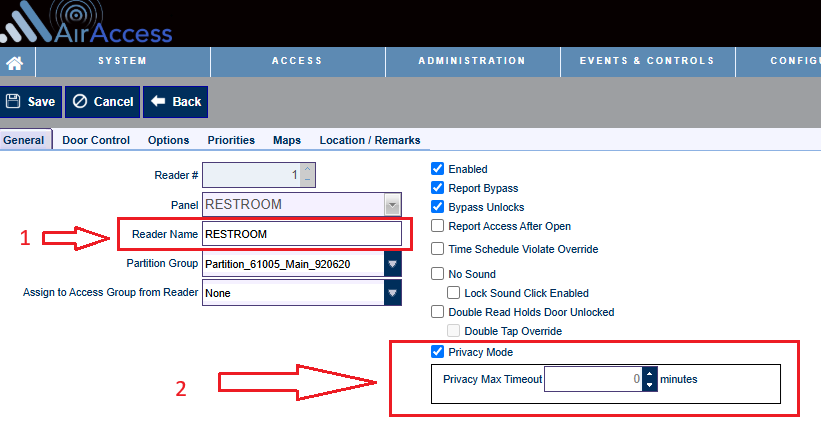This screenshot has height=441, width=821.
Task: Switch to the Door Control tab
Action: (x=96, y=140)
